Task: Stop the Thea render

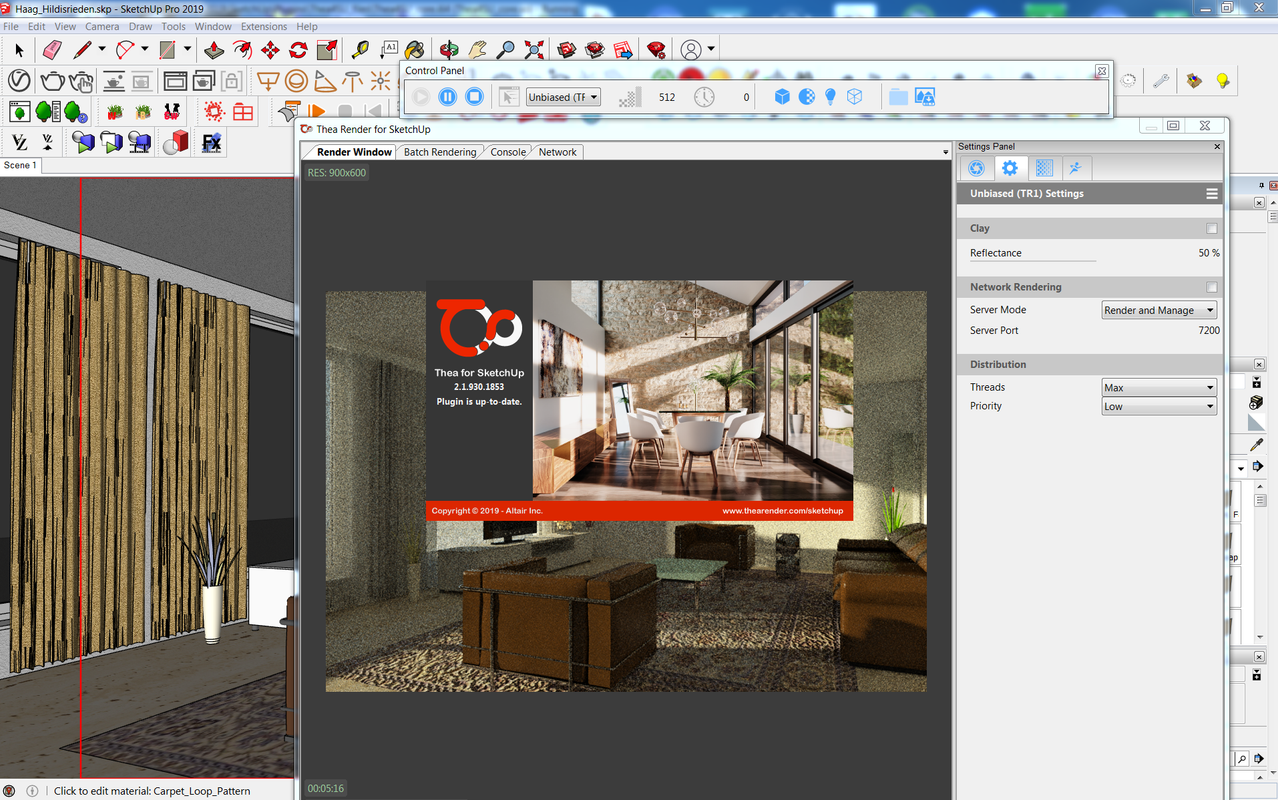Action: pos(475,97)
